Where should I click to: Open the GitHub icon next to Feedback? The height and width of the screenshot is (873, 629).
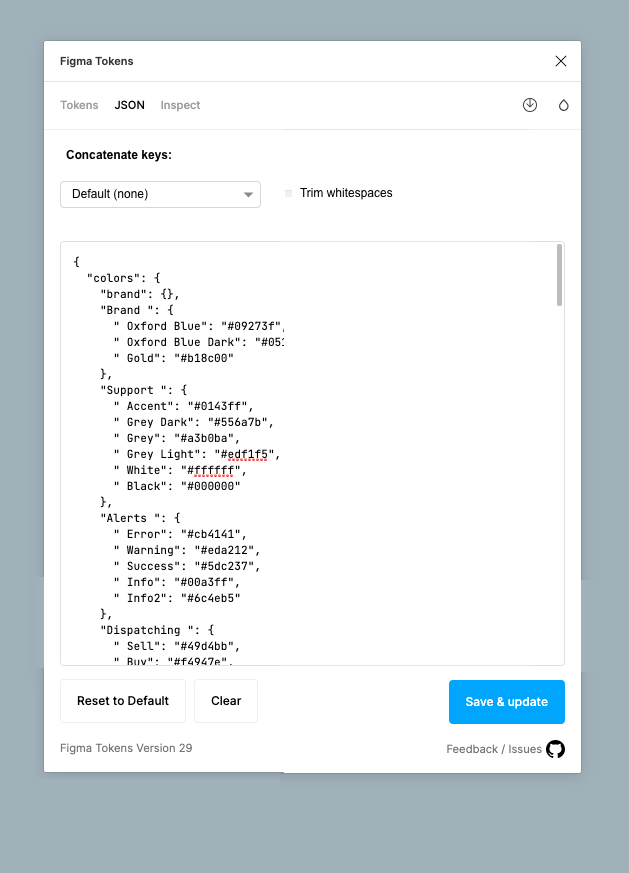point(555,748)
